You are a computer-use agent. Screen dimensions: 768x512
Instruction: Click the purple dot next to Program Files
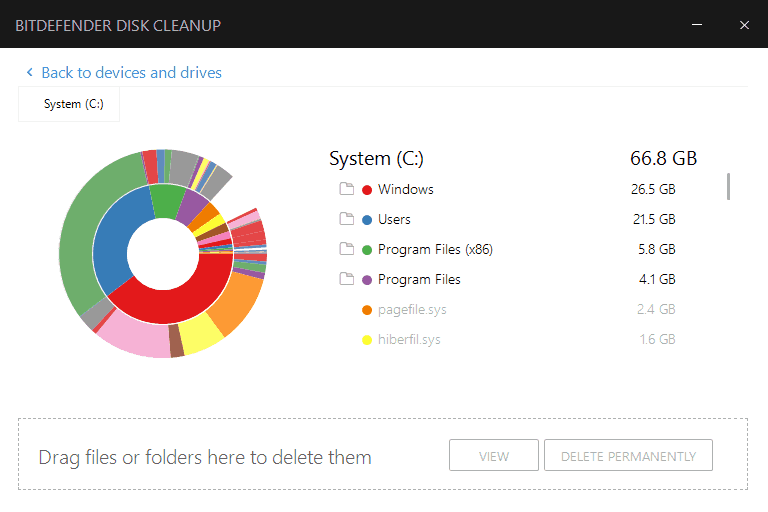click(367, 280)
